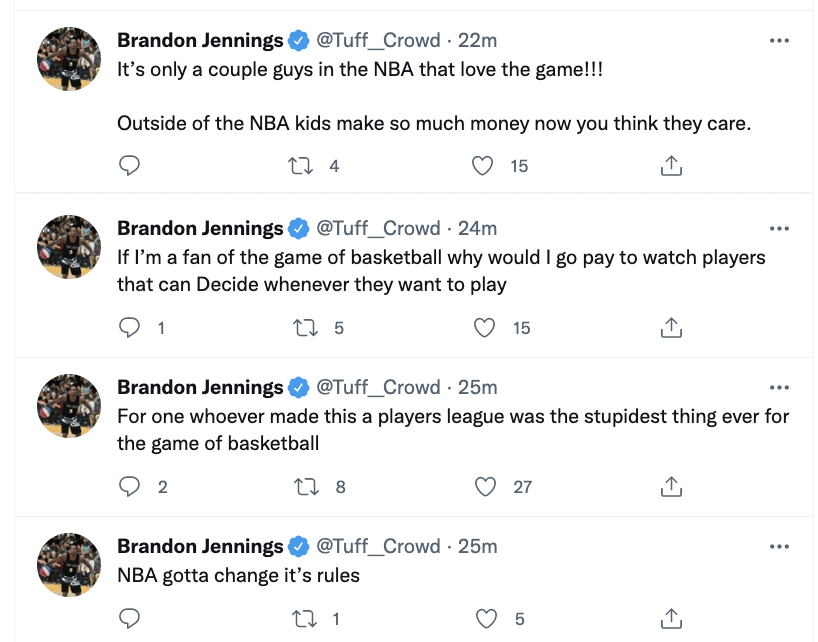Click the avatar on the 'NBA gotta change' tweet
The height and width of the screenshot is (642, 818).
69,565
